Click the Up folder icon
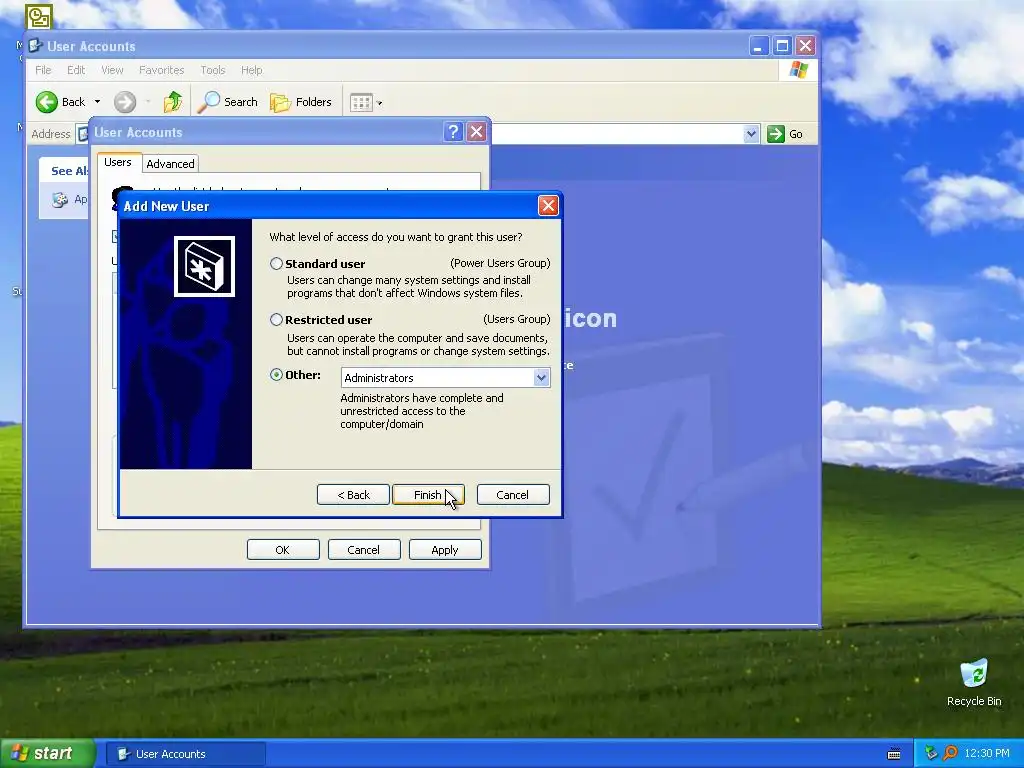 [x=173, y=102]
